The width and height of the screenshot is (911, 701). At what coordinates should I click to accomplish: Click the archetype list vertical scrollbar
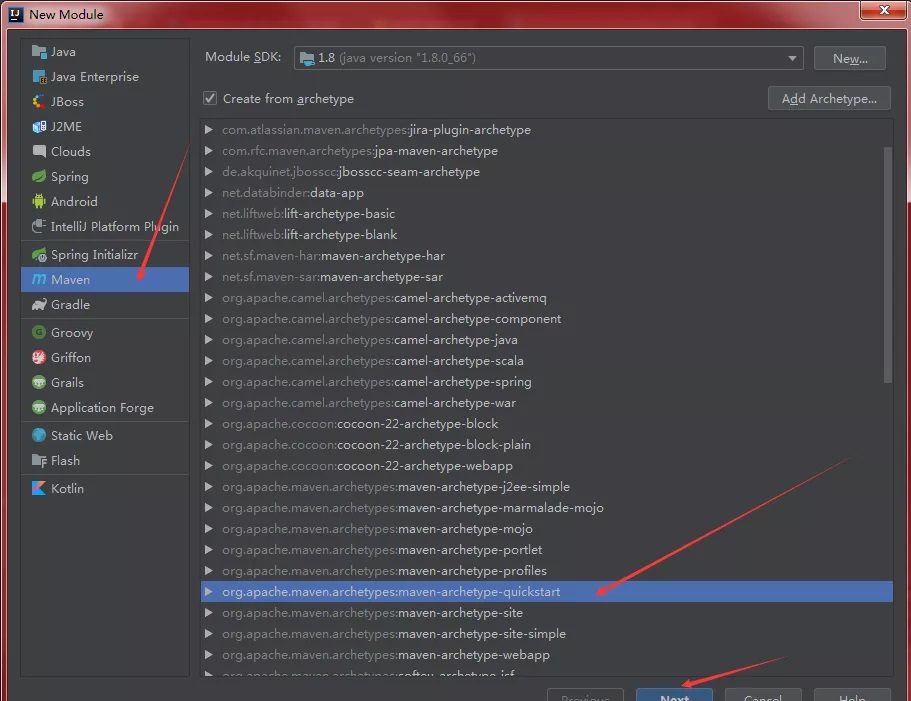[x=887, y=265]
